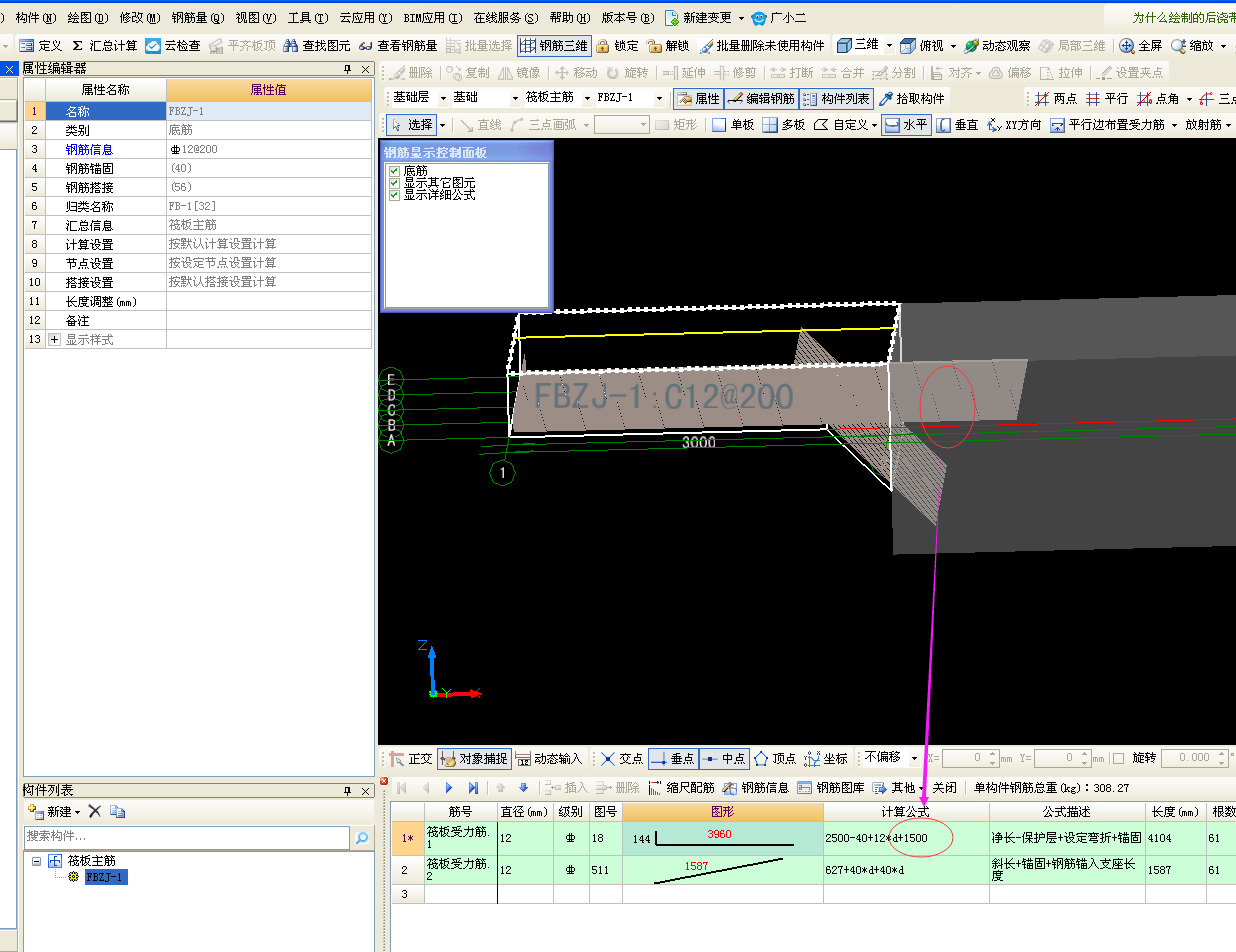Select 水平 horizontal placement
Screen dimensions: 1236x952
pyautogui.click(x=905, y=125)
